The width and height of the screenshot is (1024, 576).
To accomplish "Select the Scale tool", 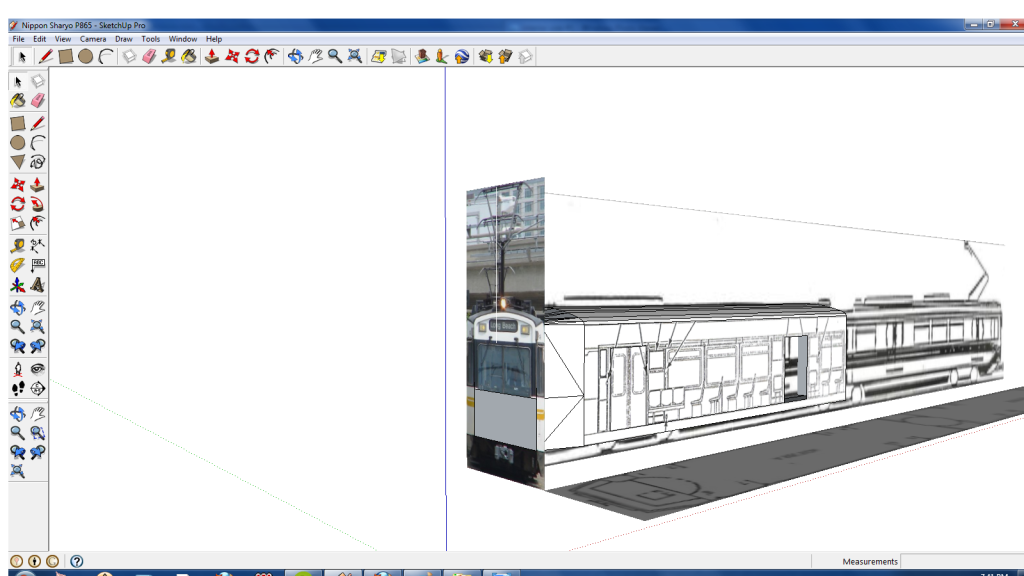I will [x=18, y=223].
